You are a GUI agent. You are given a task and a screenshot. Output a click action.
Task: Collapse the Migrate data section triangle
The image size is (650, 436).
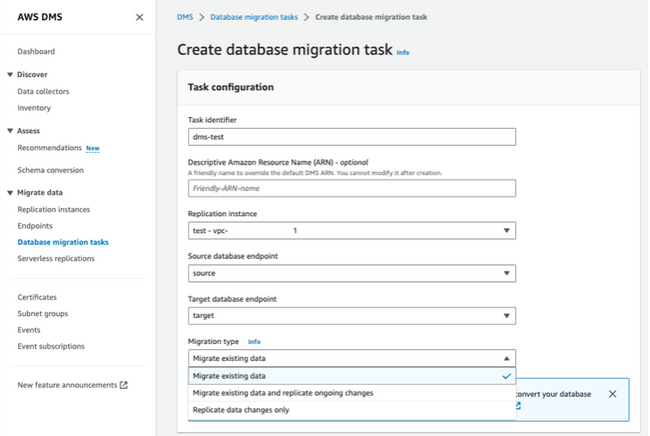(10, 193)
